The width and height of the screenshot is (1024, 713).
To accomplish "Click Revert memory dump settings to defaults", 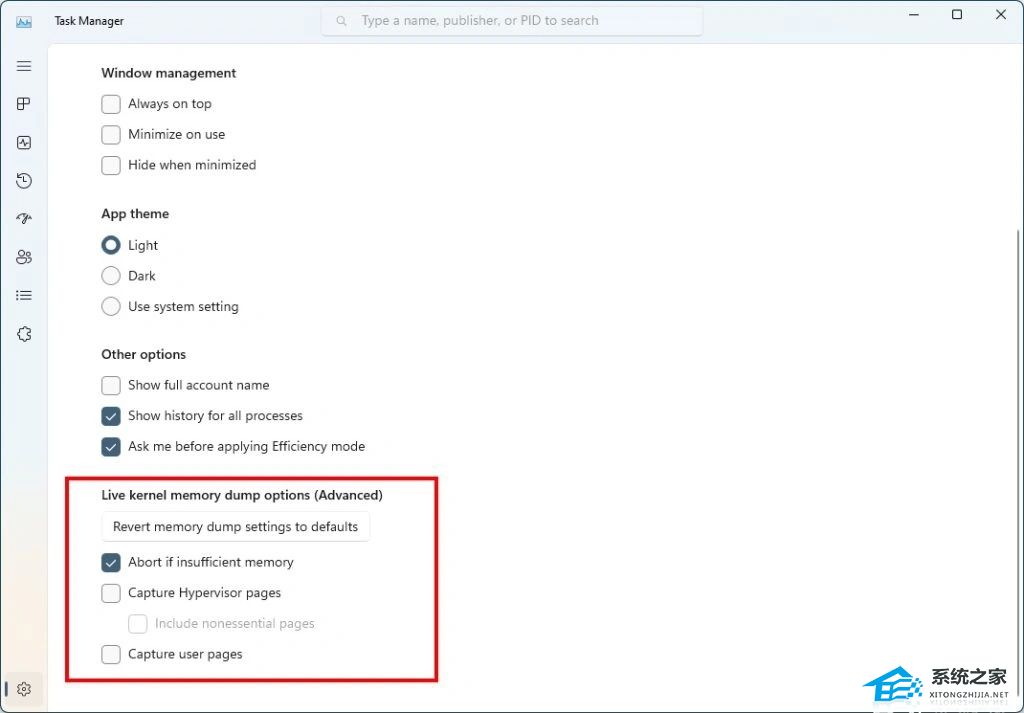I will [x=236, y=527].
